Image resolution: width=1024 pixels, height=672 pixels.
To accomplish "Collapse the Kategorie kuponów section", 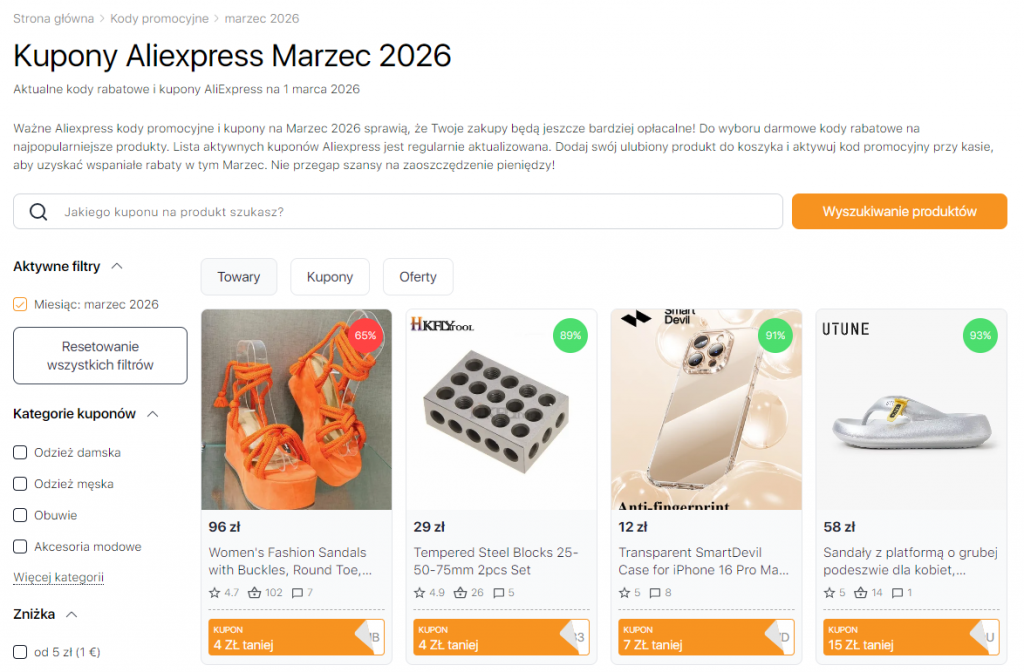I will (x=152, y=413).
